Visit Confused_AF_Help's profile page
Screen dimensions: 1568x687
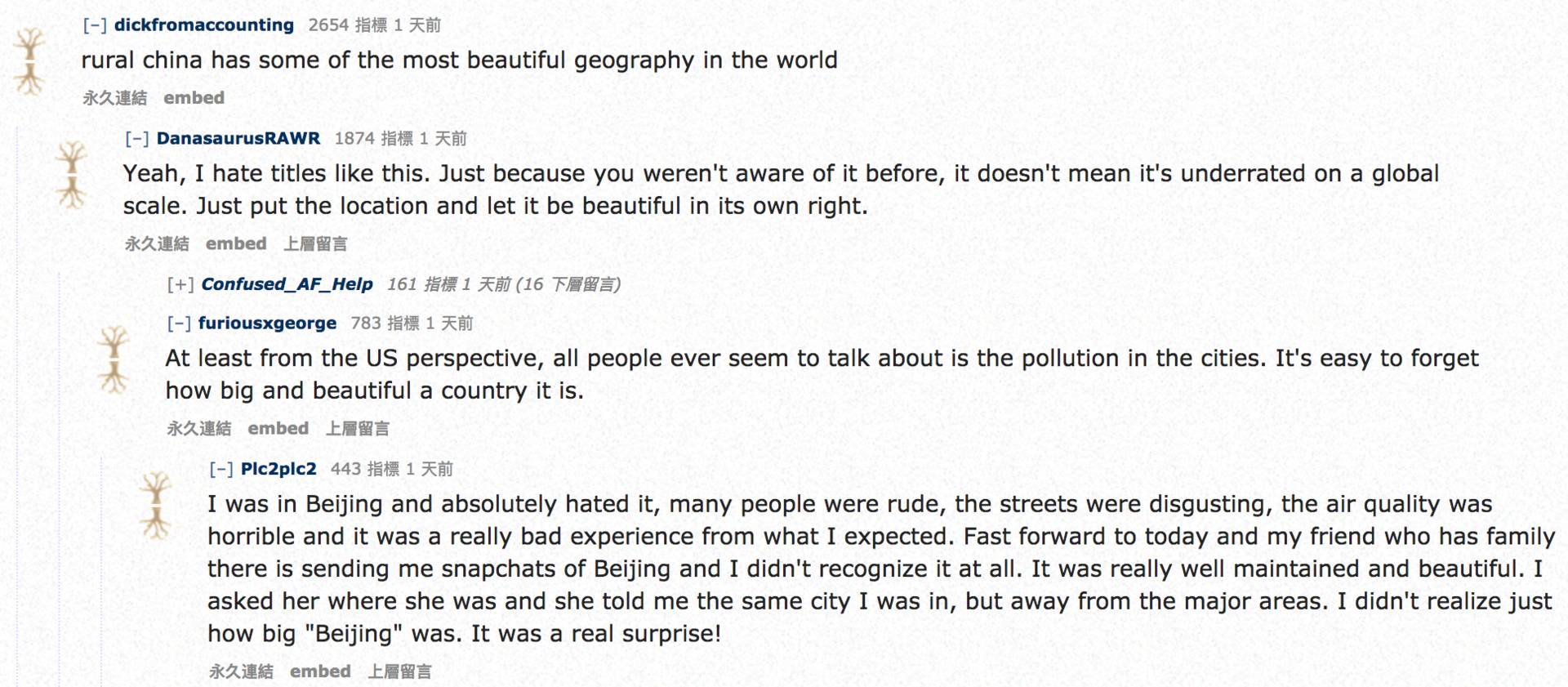[287, 284]
